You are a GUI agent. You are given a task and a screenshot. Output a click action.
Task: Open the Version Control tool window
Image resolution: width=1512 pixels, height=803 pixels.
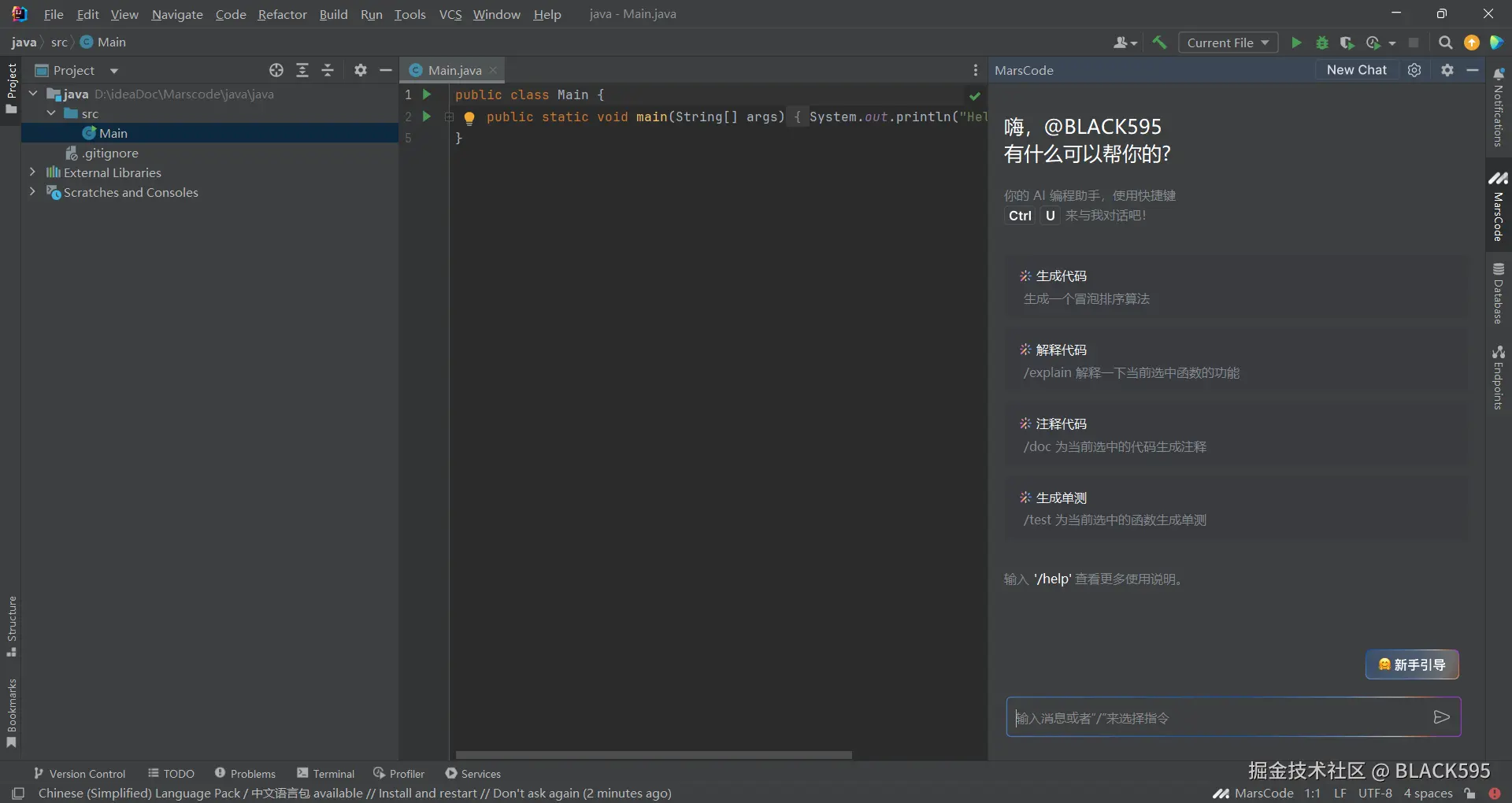[80, 774]
